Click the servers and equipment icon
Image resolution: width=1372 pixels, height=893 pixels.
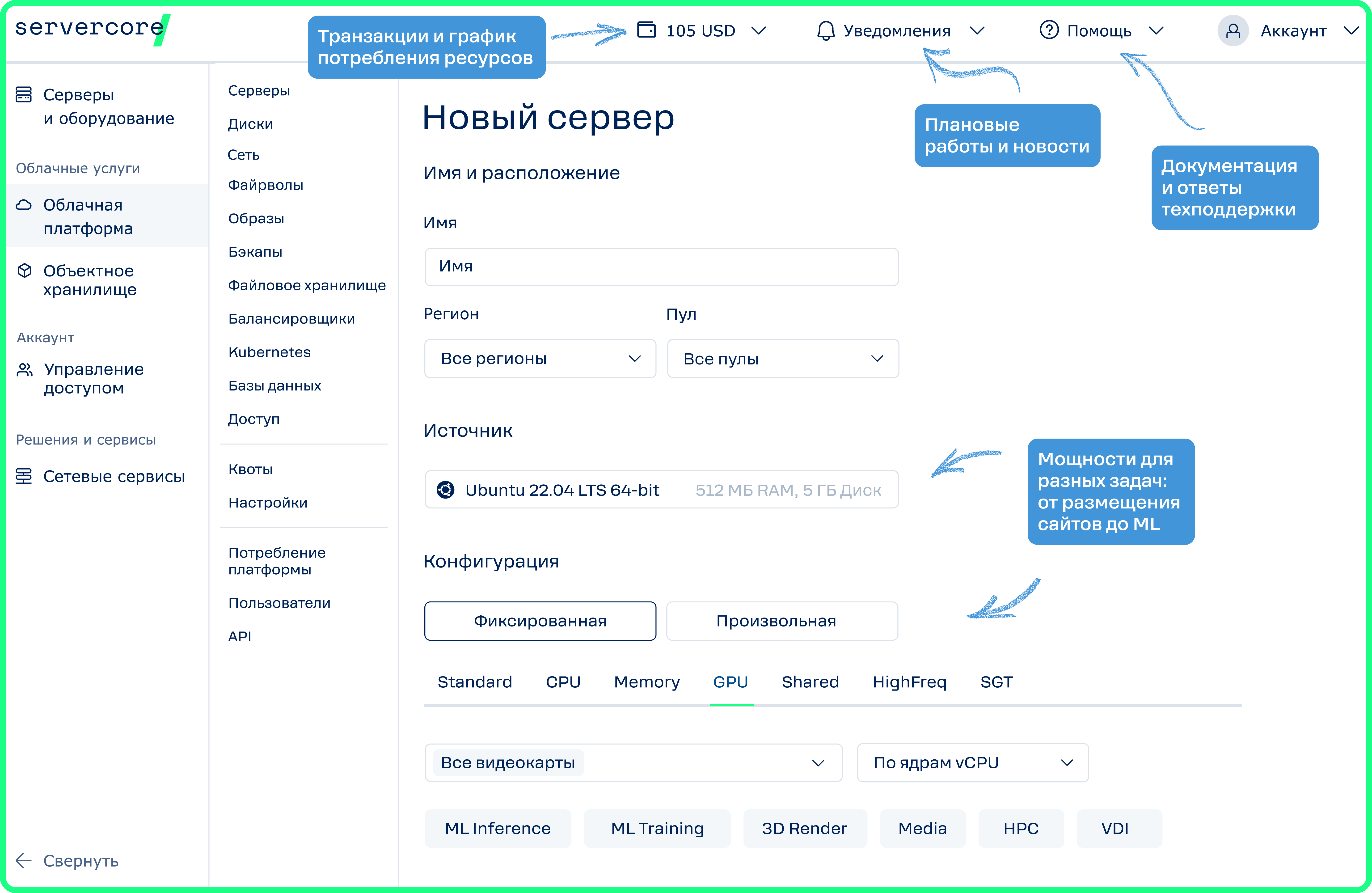pyautogui.click(x=24, y=95)
